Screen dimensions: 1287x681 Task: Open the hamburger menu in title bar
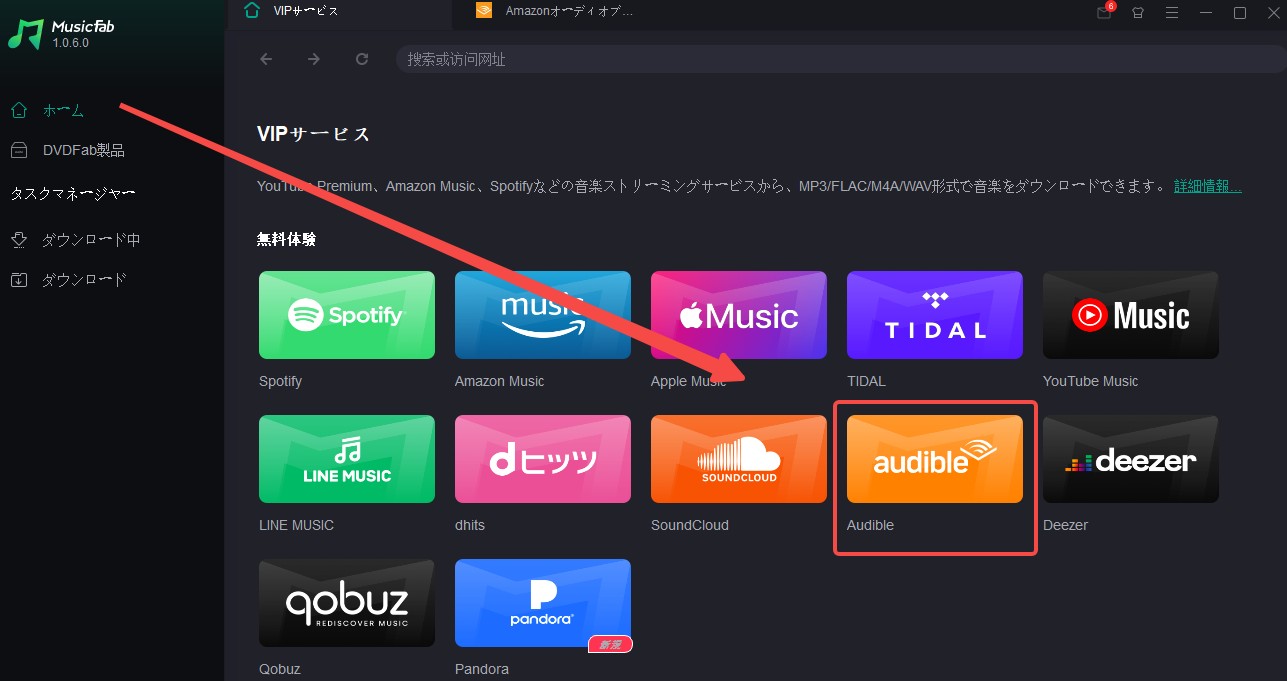[x=1172, y=13]
